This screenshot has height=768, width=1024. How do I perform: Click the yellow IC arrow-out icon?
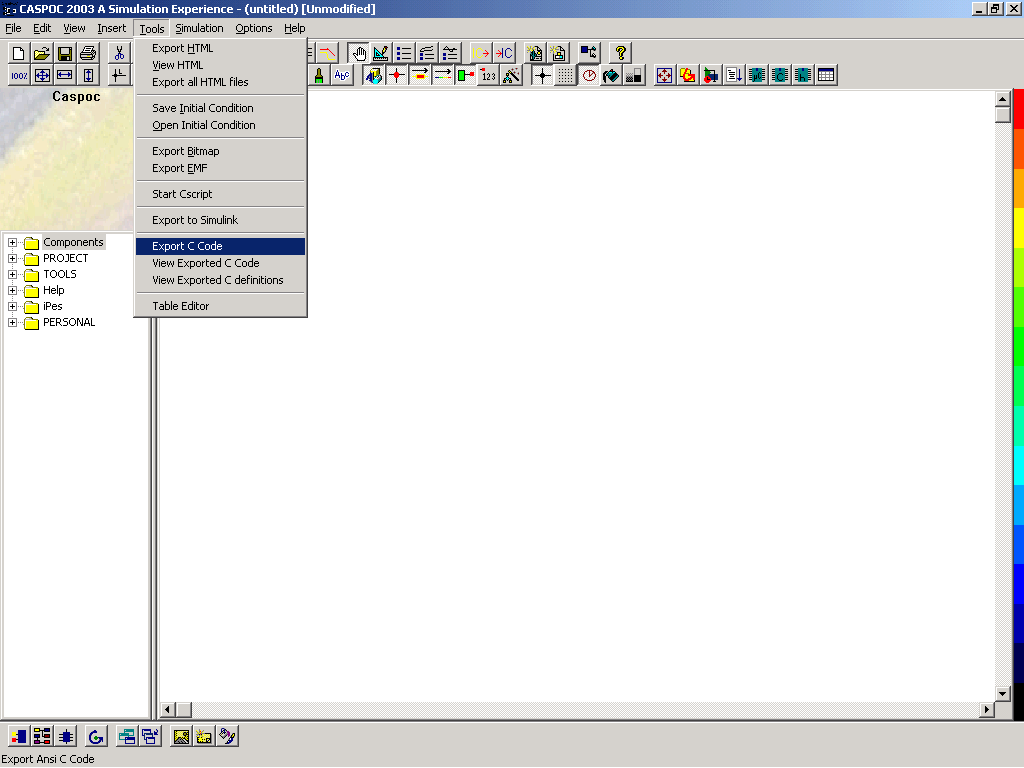481,54
